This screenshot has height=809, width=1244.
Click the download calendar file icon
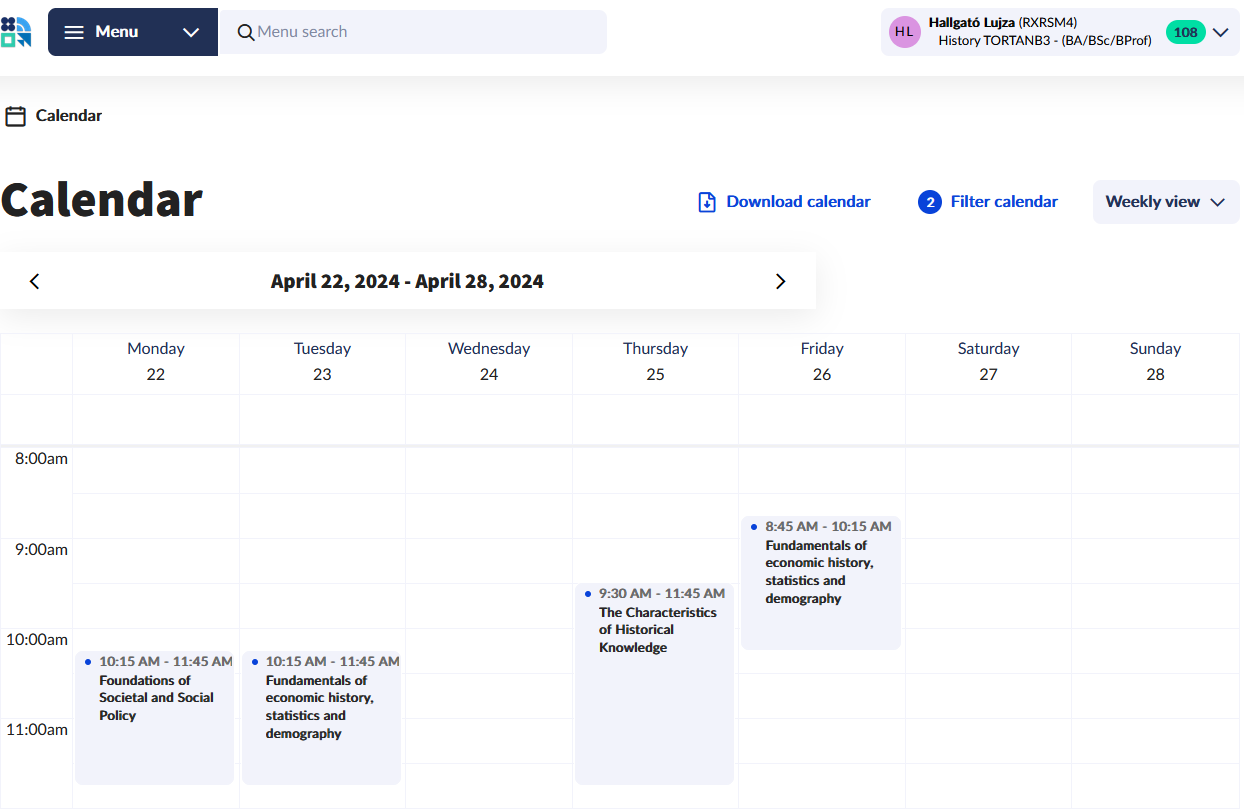707,202
